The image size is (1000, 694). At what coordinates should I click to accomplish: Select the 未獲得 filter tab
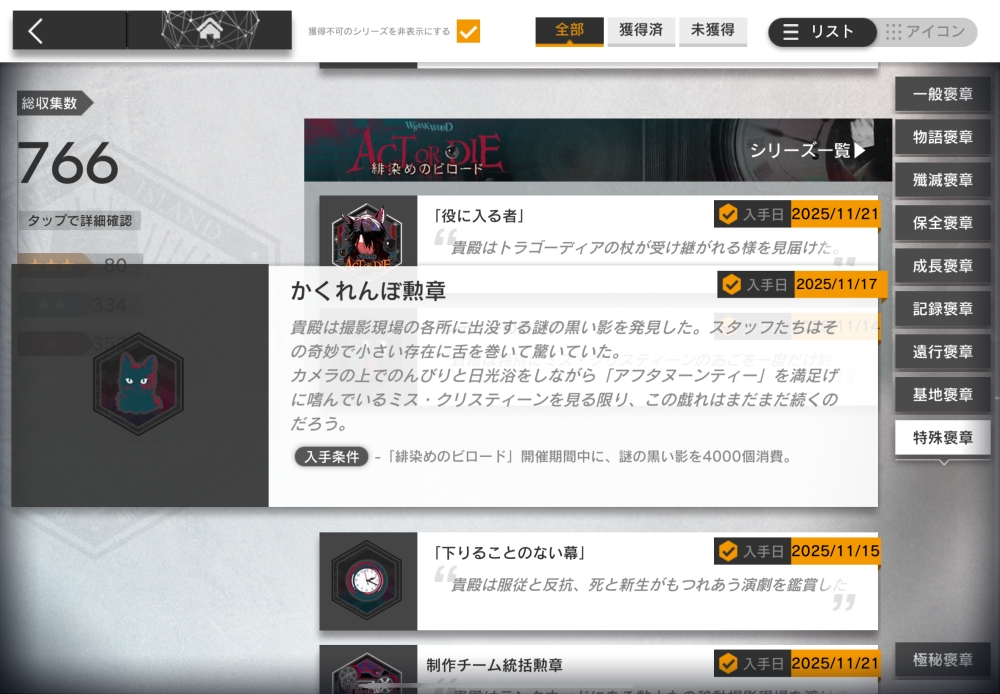713,31
